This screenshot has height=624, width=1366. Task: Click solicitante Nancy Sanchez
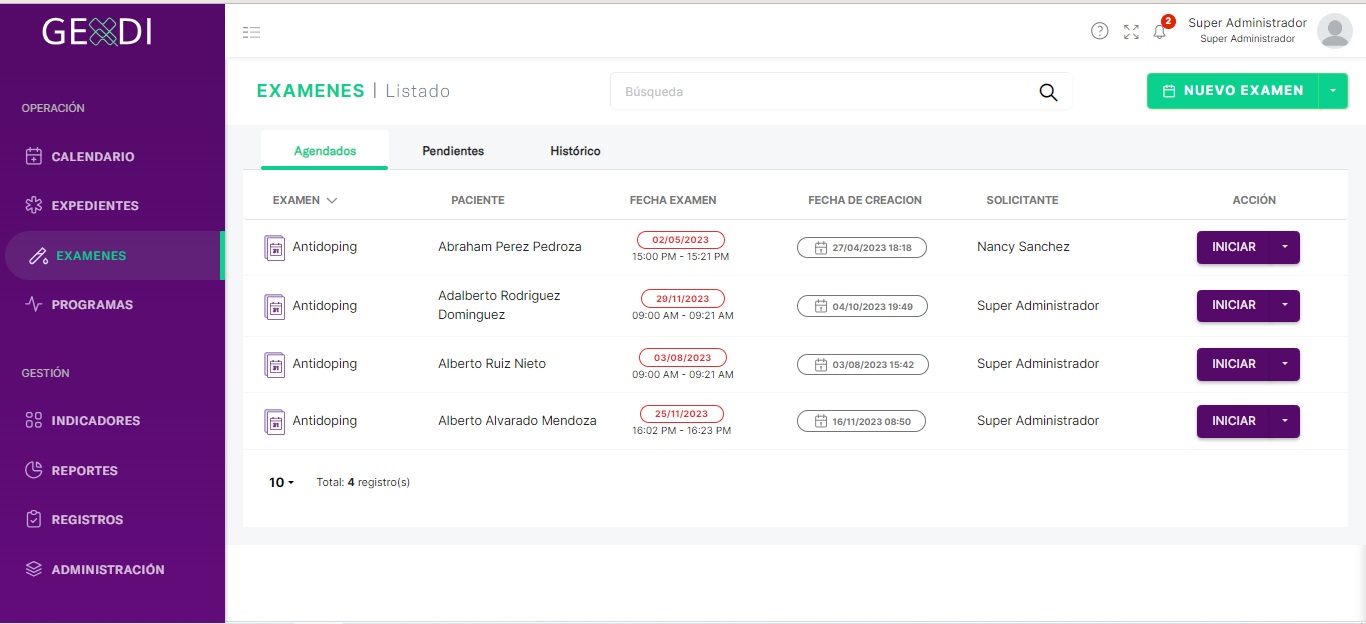point(1023,247)
